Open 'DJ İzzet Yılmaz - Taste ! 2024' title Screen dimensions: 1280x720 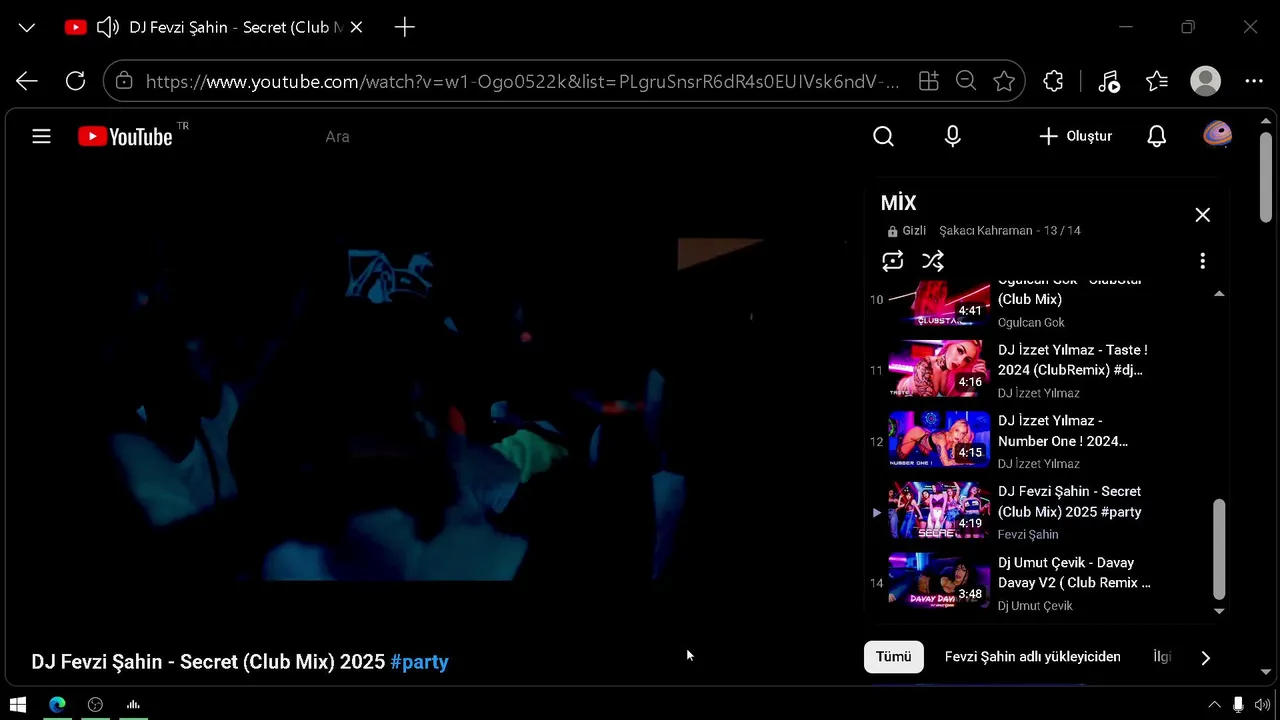click(x=1073, y=360)
